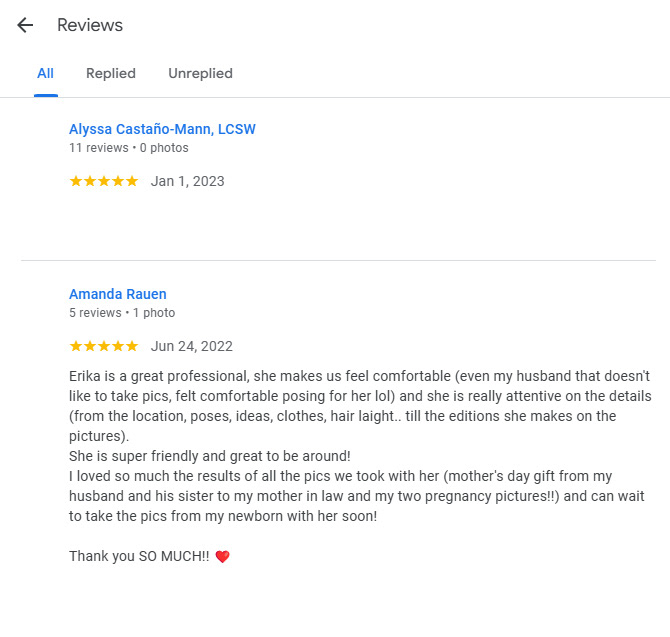Click the "5 reviews • 1 photo" text

122,313
